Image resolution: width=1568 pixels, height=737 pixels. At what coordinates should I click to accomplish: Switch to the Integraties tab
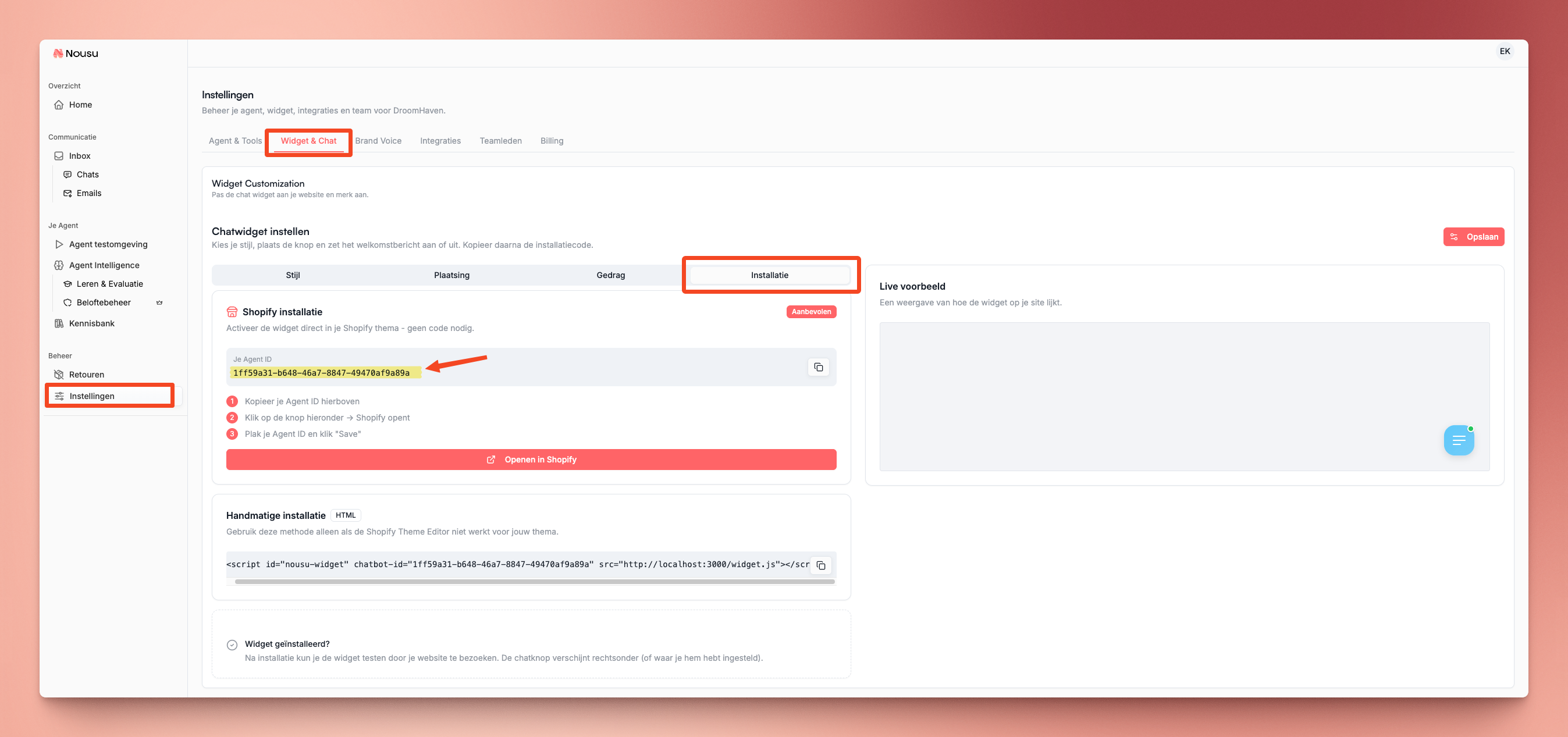tap(440, 141)
